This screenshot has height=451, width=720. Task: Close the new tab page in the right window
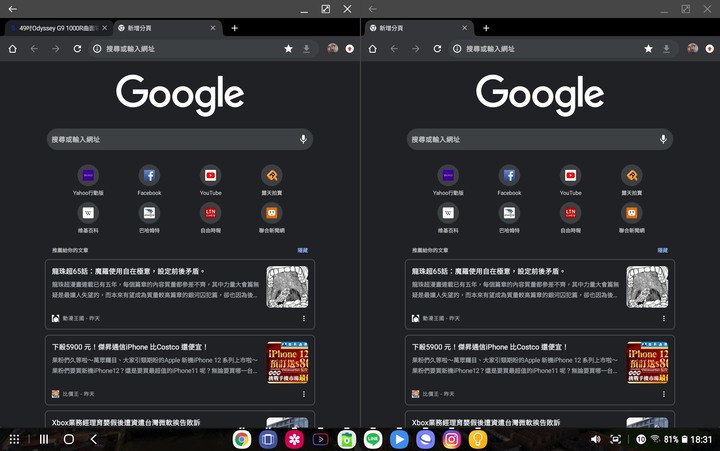coord(464,28)
